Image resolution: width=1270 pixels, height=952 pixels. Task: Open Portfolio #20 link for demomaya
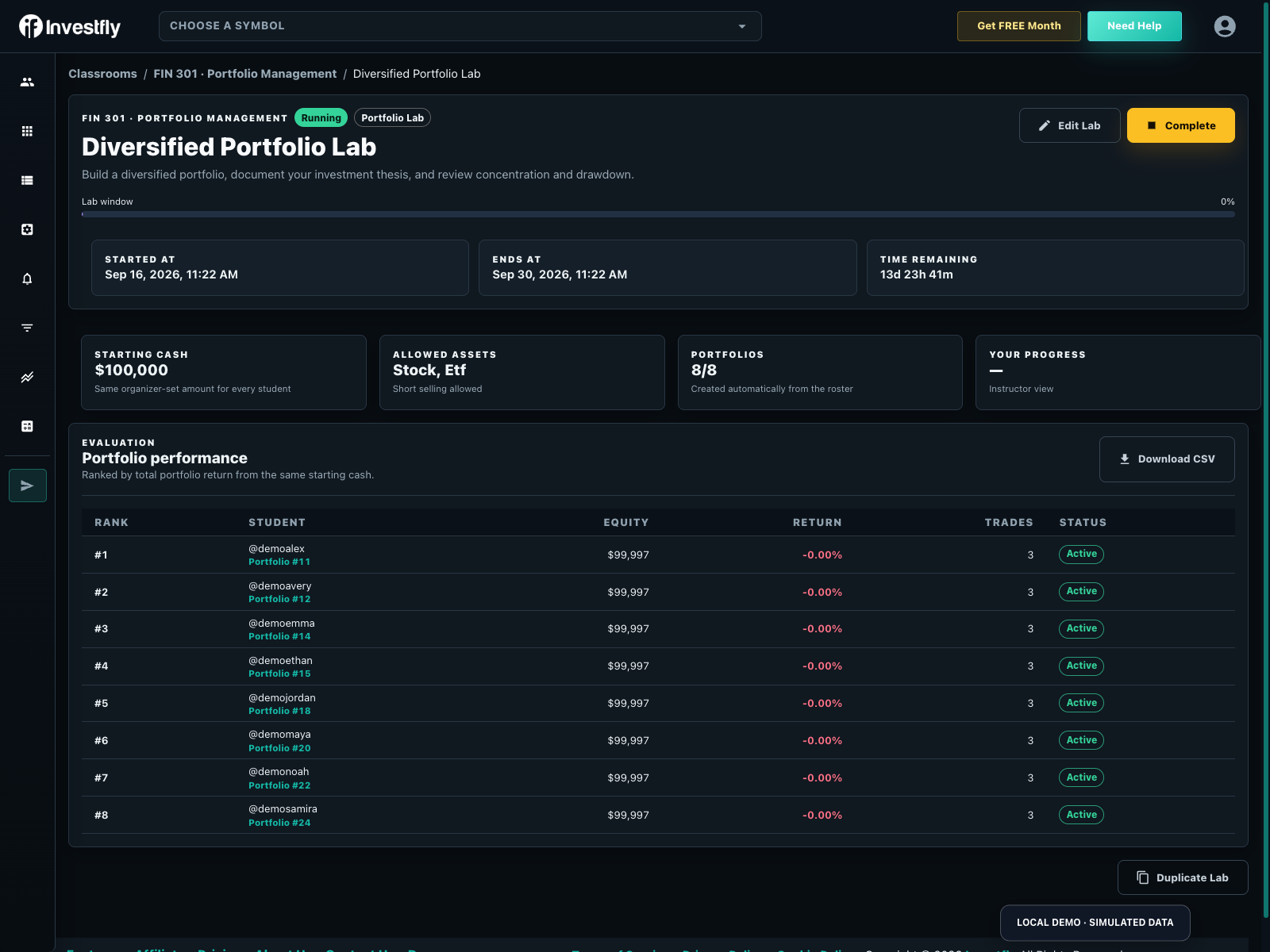pos(279,748)
